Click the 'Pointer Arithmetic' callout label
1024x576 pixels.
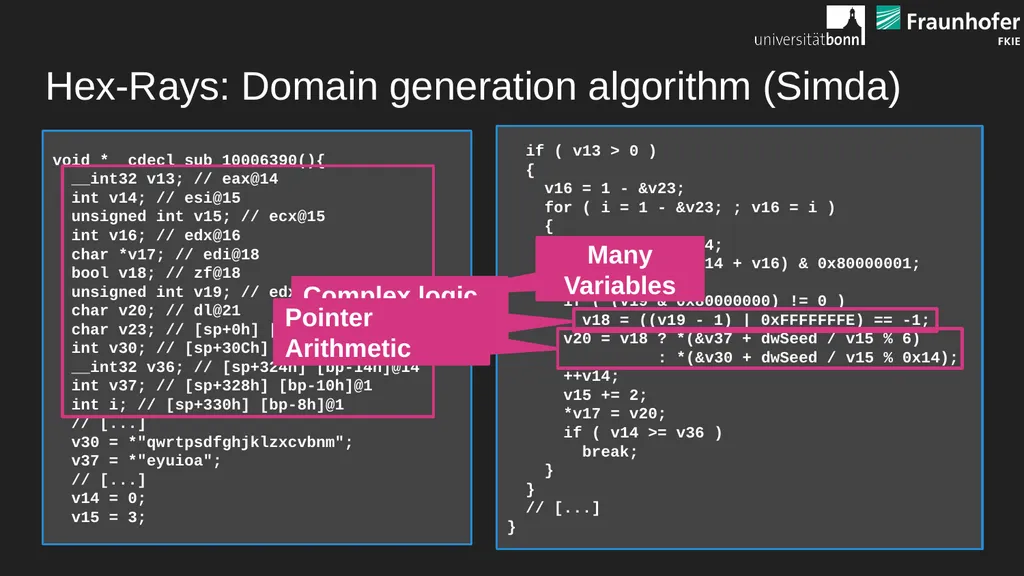[381, 332]
